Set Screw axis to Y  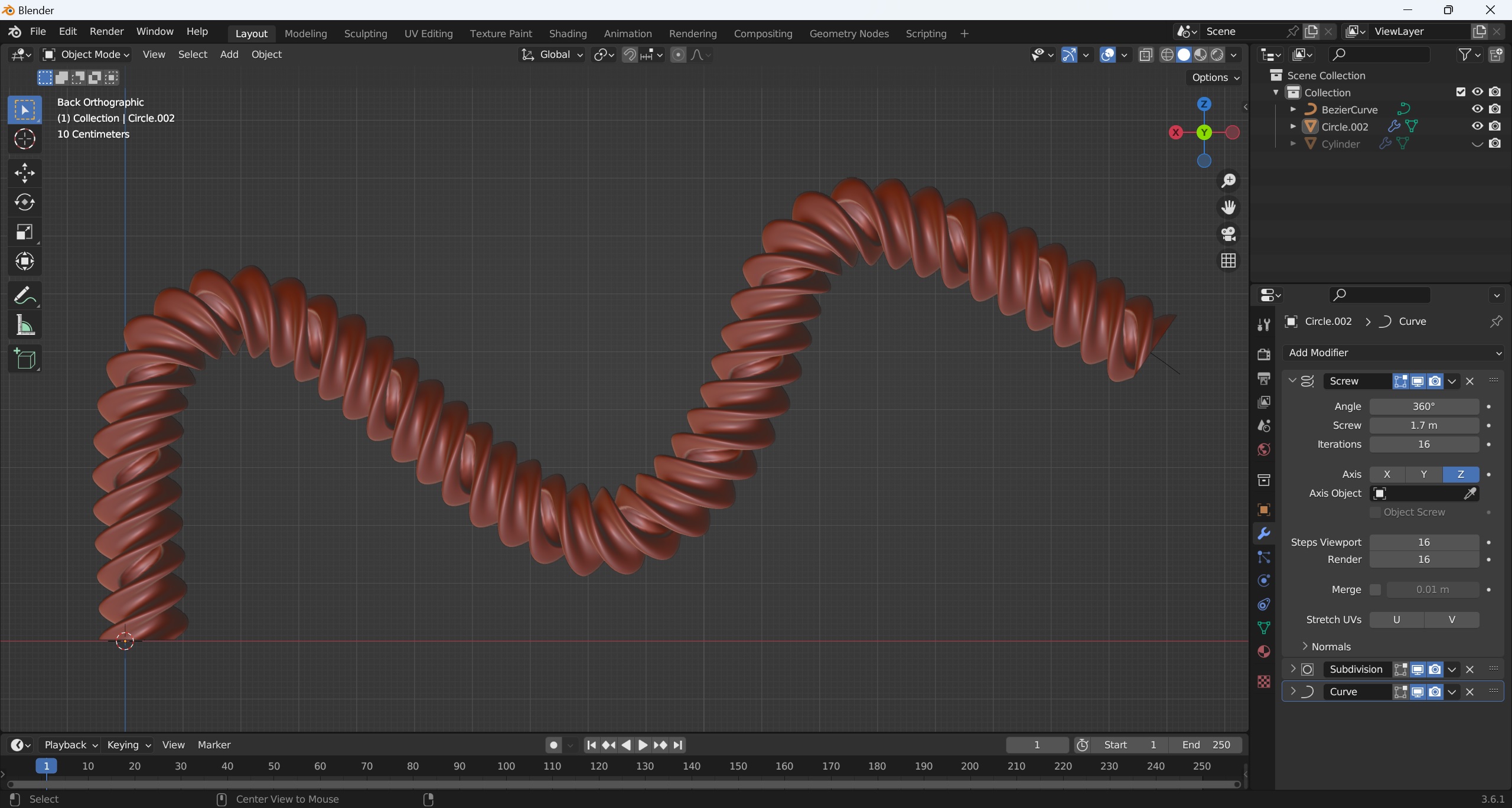1423,475
